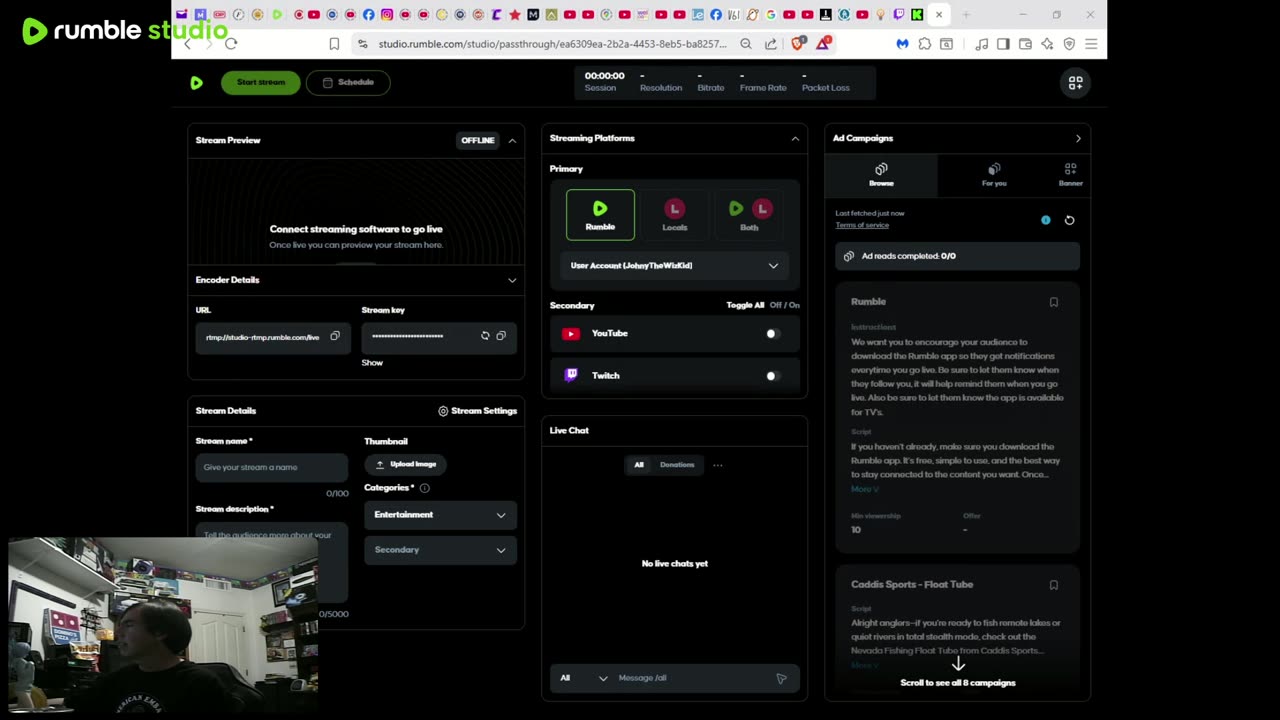Open the chat channel All dropdown
The height and width of the screenshot is (720, 1280).
[x=584, y=678]
